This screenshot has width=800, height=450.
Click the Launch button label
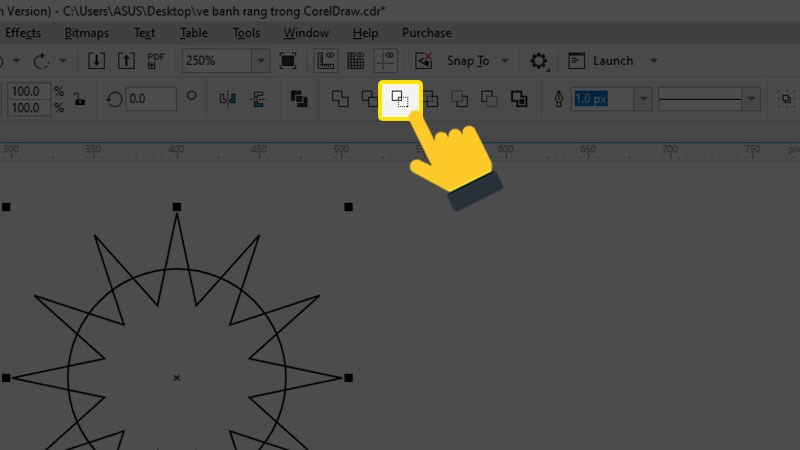pyautogui.click(x=613, y=61)
